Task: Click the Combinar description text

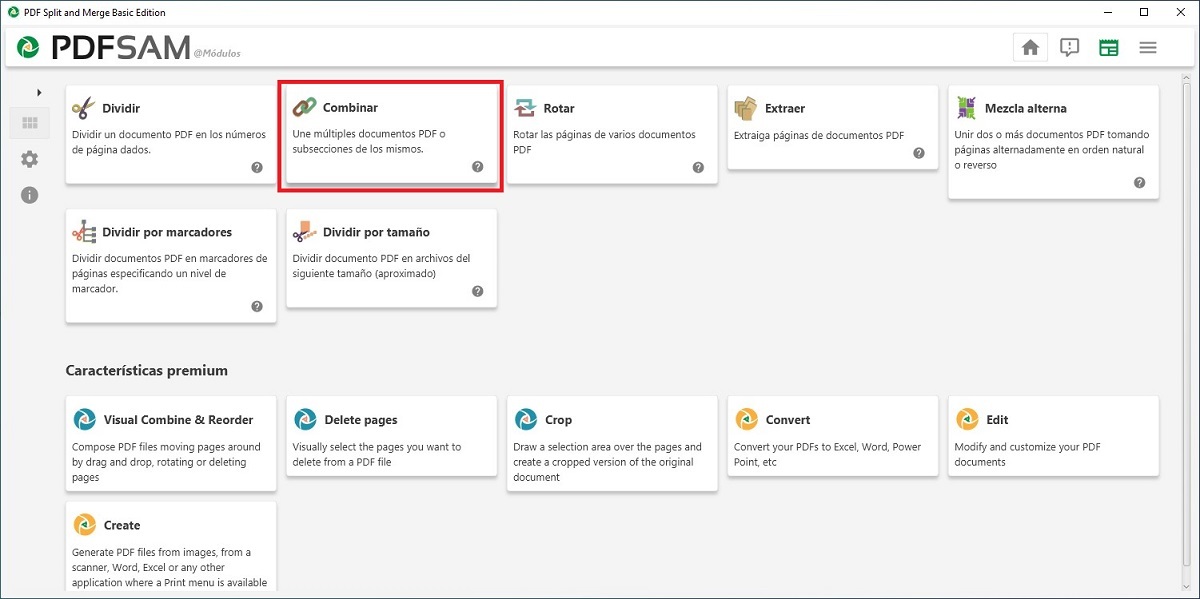Action: (x=369, y=141)
